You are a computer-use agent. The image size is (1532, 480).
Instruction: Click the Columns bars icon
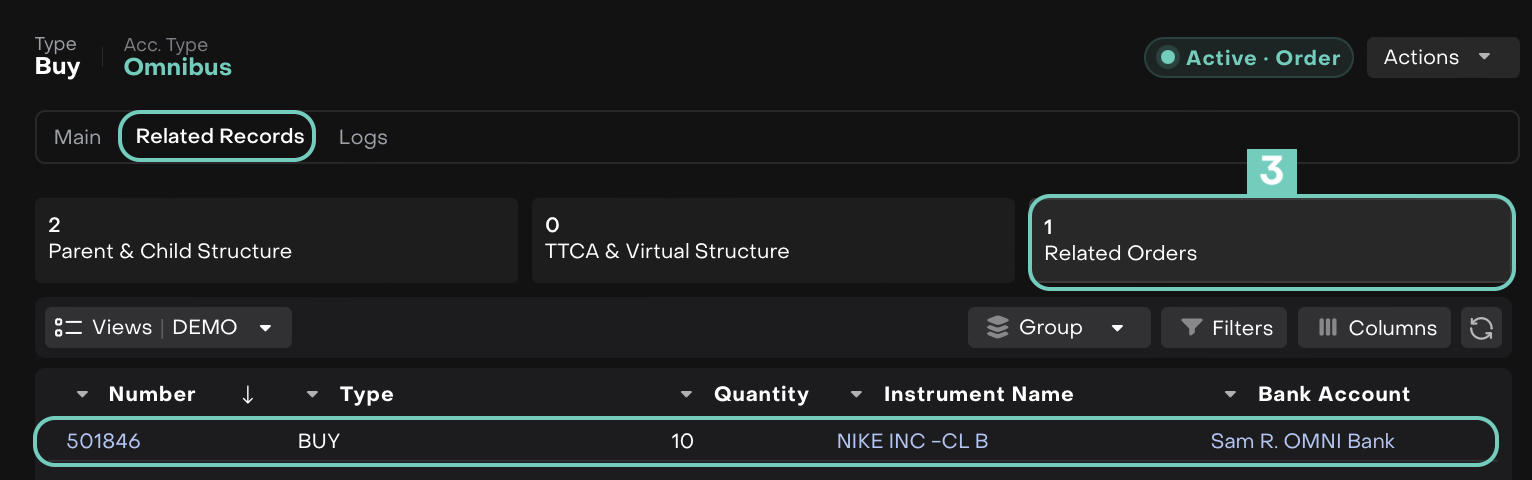point(1328,328)
